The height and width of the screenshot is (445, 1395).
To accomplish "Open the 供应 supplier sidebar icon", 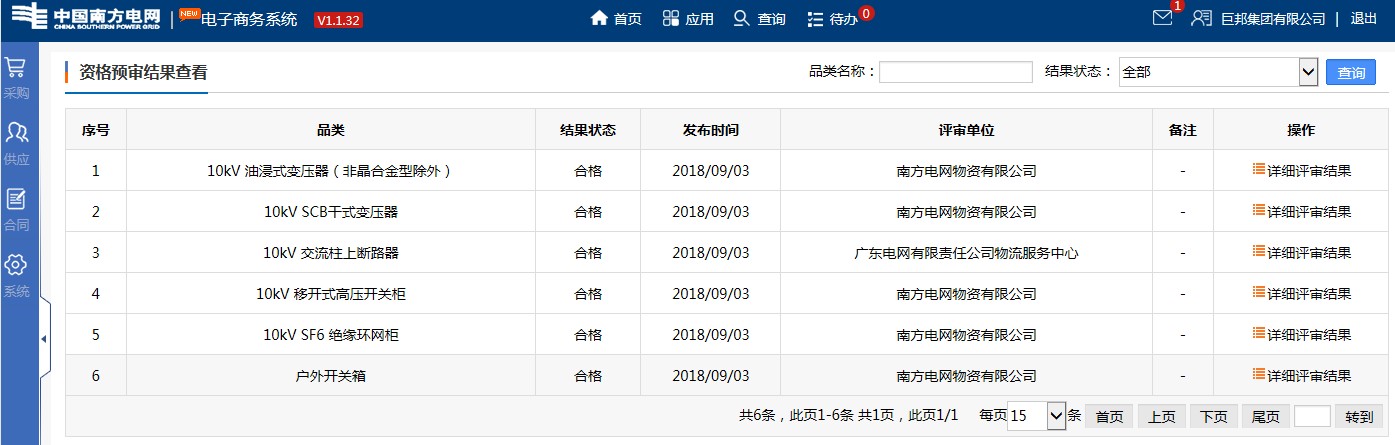I will pos(16,134).
